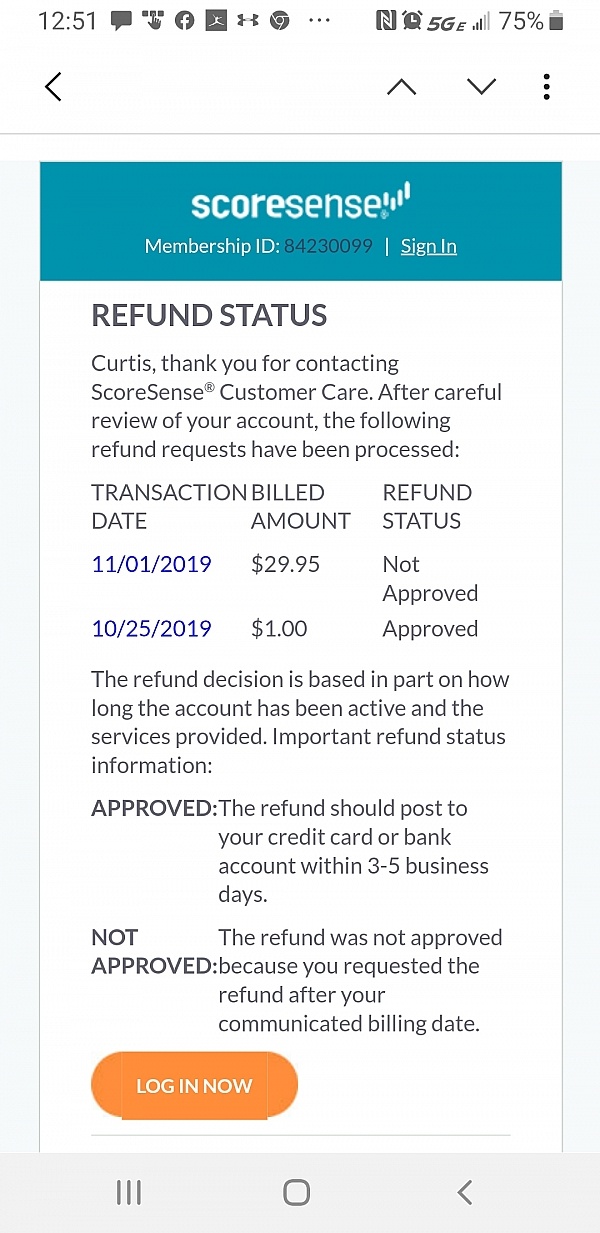Open recent apps from navigation bar

pyautogui.click(x=129, y=1192)
